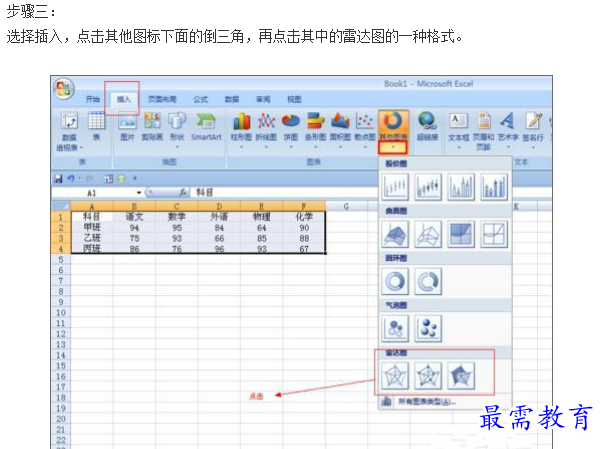Click the Office button orb

64,89
